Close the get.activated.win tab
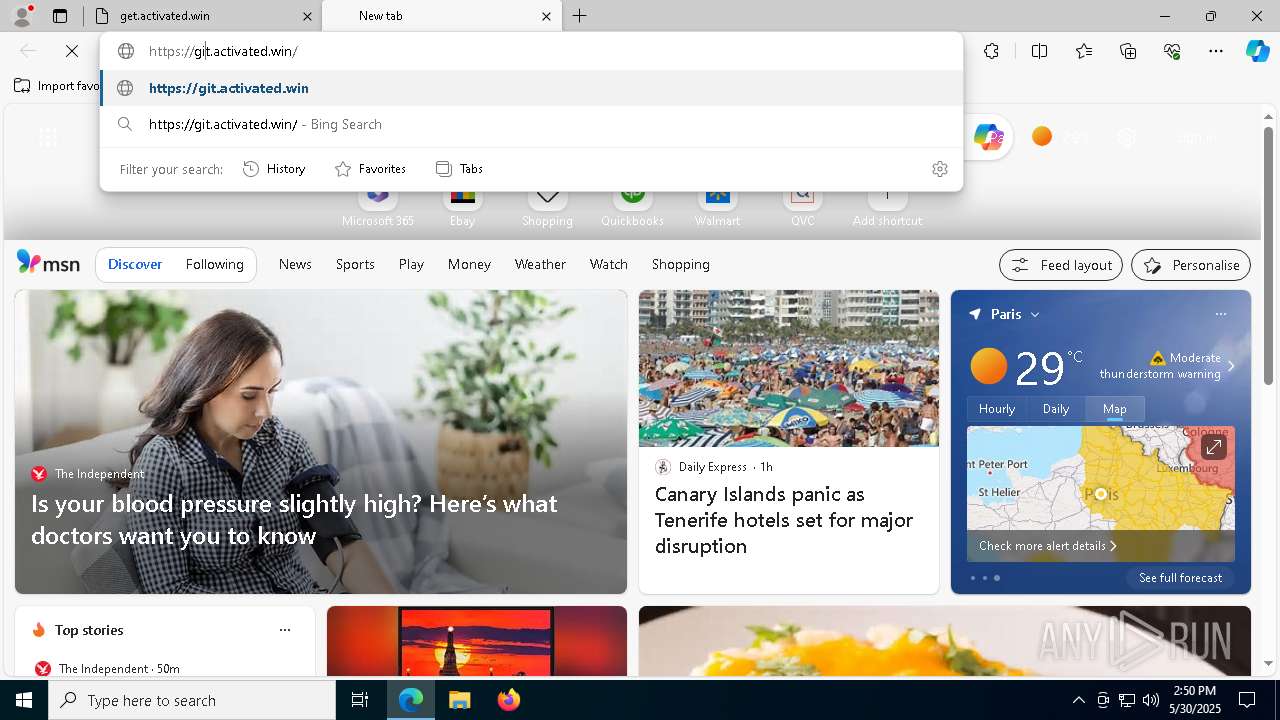The height and width of the screenshot is (720, 1280). click(308, 16)
